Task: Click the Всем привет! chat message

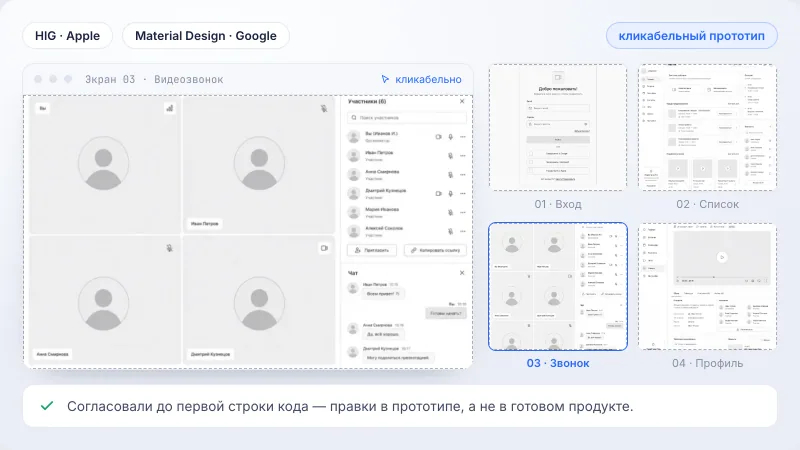Action: coord(383,294)
